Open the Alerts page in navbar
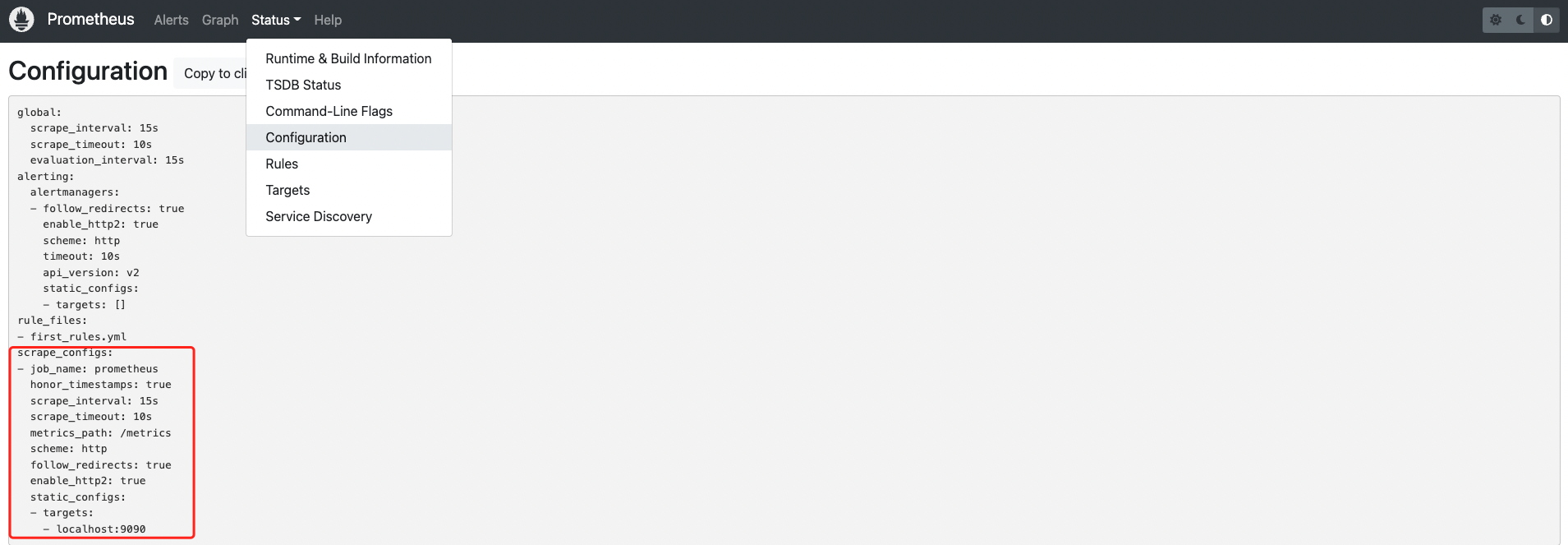 (x=171, y=20)
